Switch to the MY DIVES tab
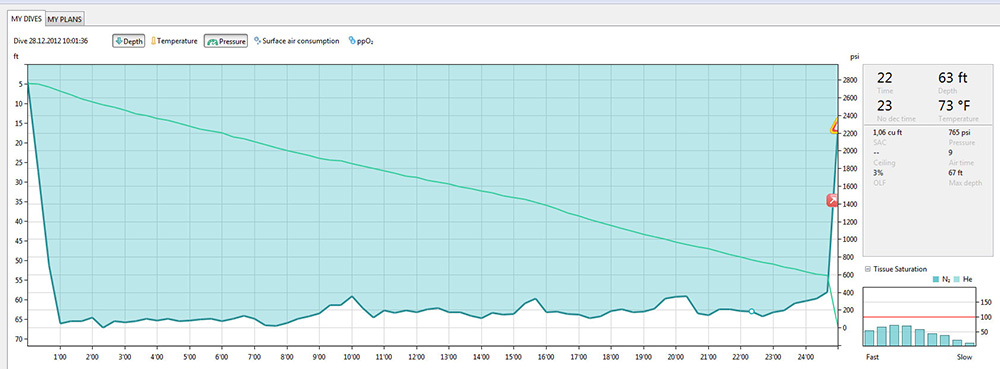Viewport: 1000px width, 369px height. pos(26,19)
